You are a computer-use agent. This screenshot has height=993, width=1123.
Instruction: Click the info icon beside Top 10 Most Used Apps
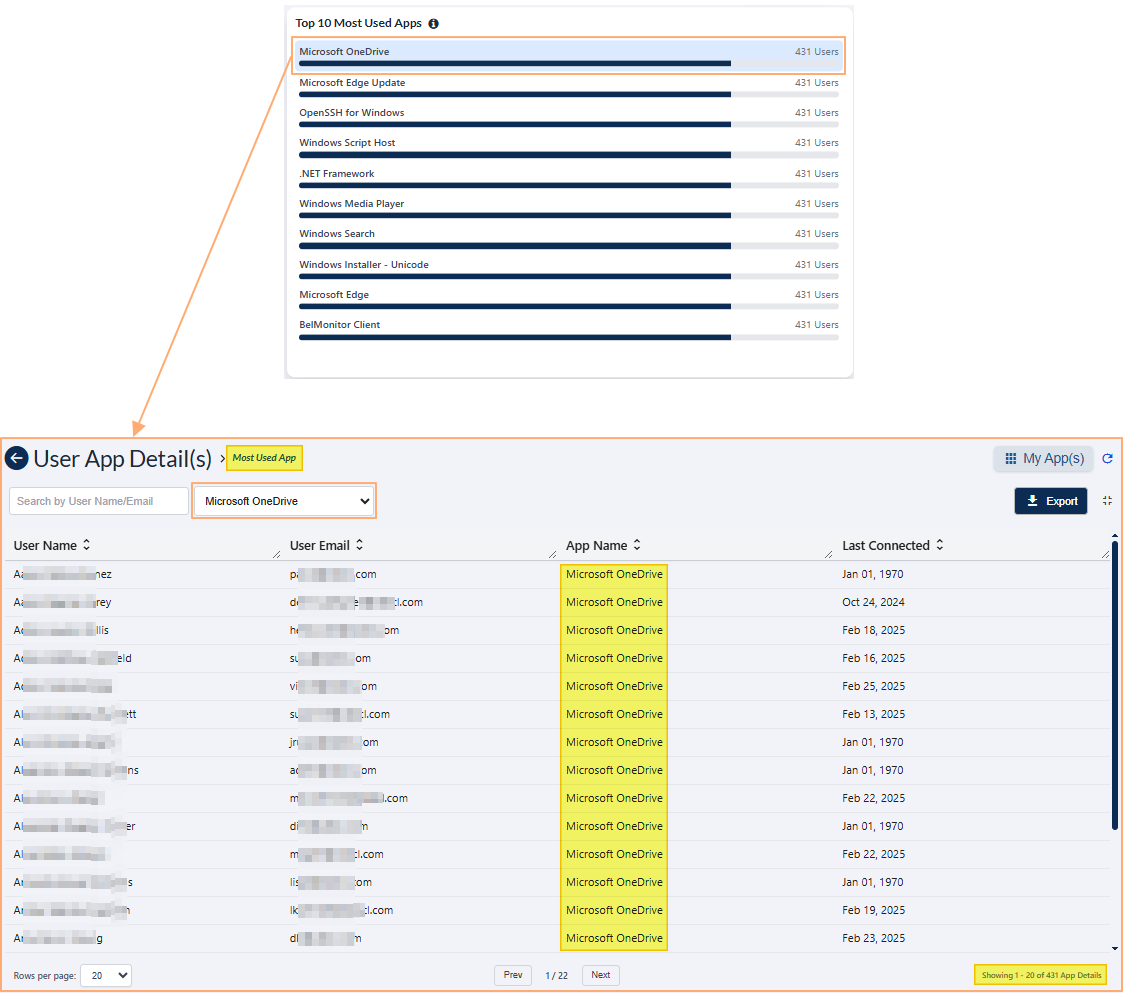point(433,22)
